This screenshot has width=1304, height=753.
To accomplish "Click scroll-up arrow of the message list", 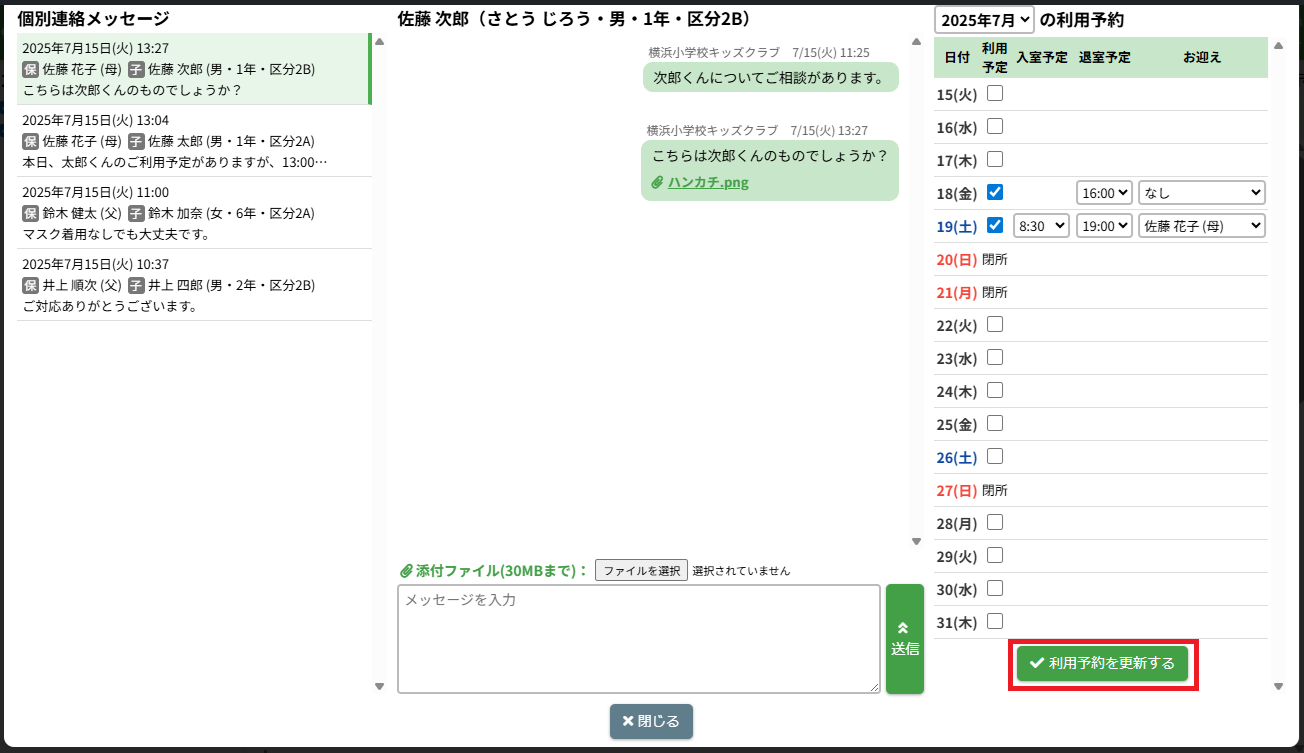I will (x=379, y=42).
